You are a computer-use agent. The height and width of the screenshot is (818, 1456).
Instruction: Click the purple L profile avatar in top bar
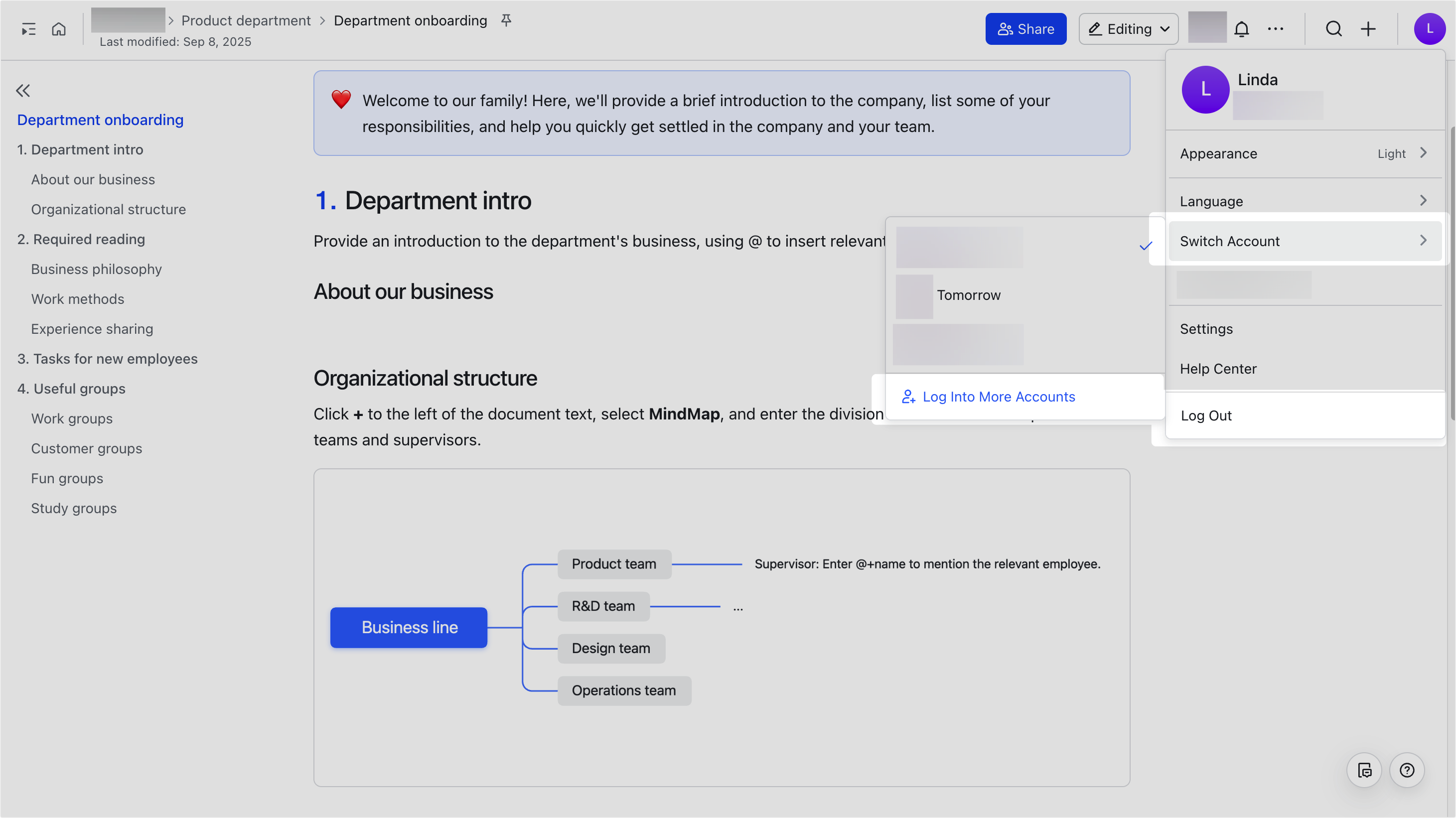tap(1430, 29)
